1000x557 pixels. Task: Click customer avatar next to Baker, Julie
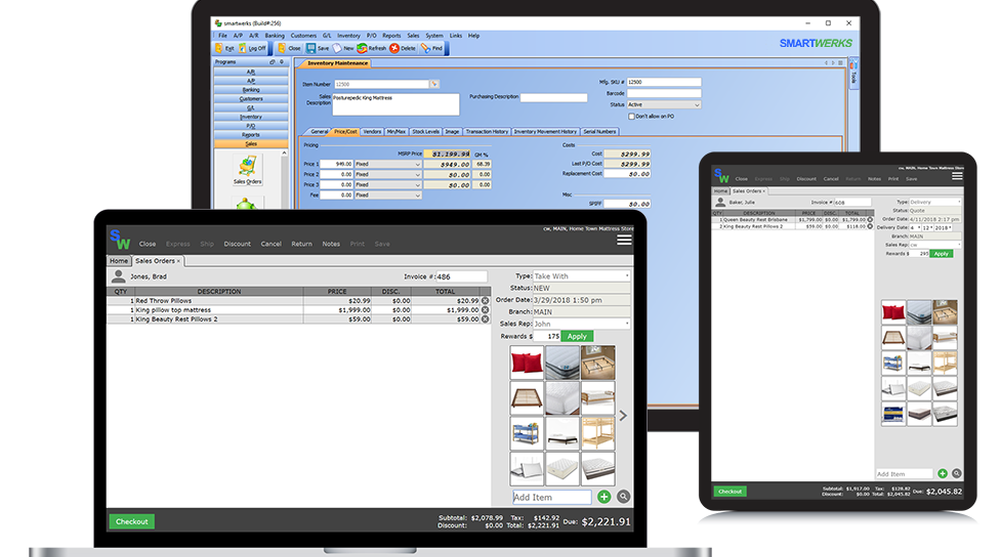click(720, 202)
